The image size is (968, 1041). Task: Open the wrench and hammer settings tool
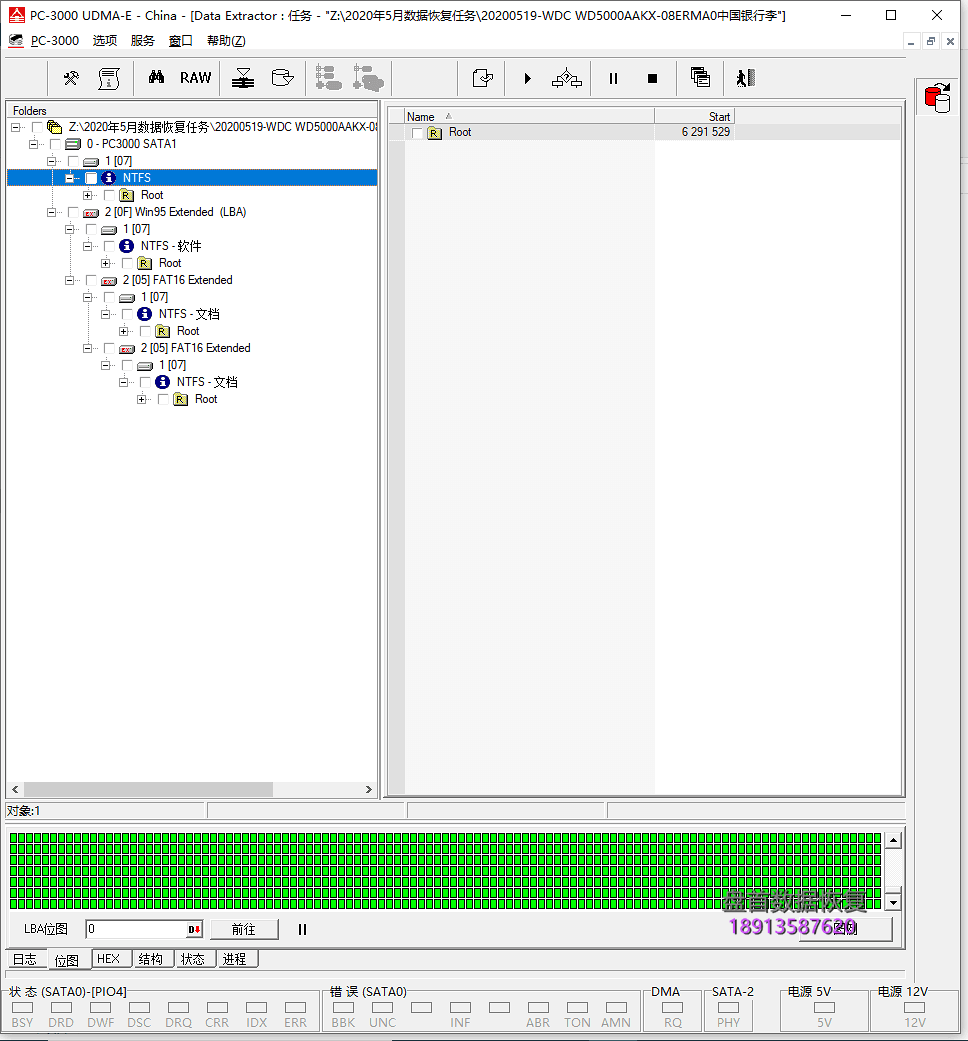click(x=71, y=78)
